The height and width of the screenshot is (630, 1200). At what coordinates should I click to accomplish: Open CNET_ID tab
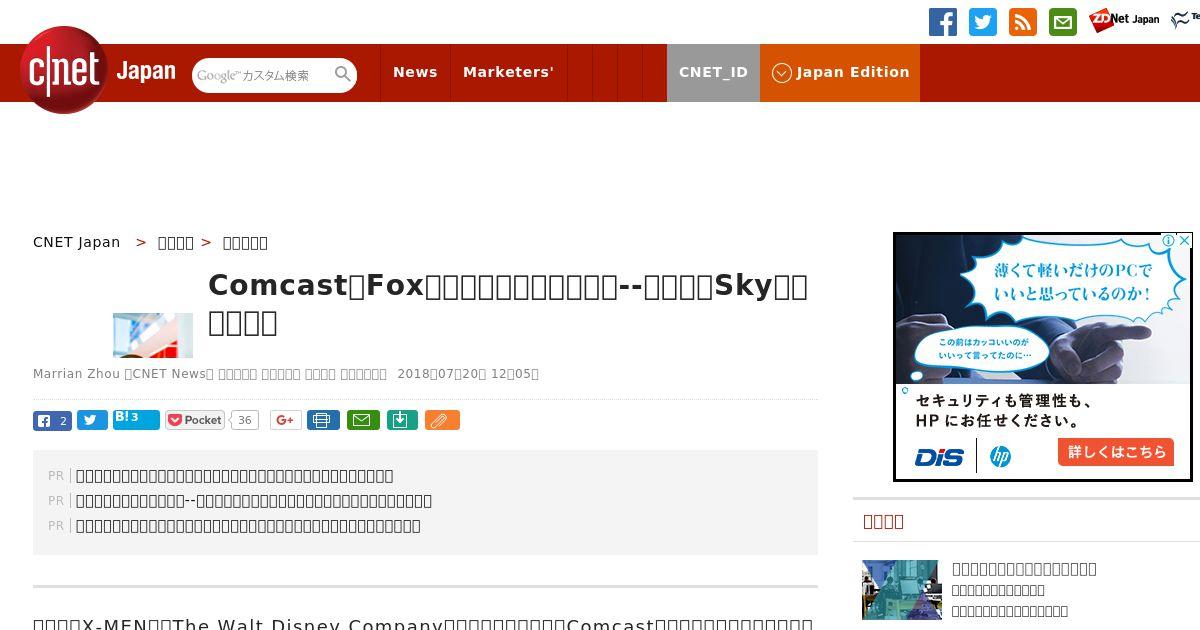[713, 73]
